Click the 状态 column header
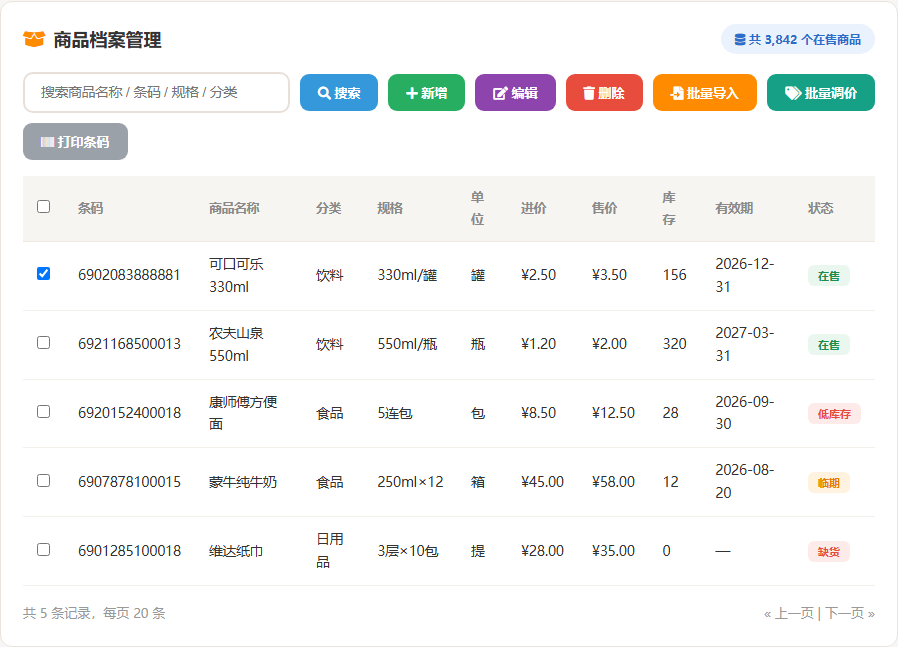 click(x=821, y=208)
